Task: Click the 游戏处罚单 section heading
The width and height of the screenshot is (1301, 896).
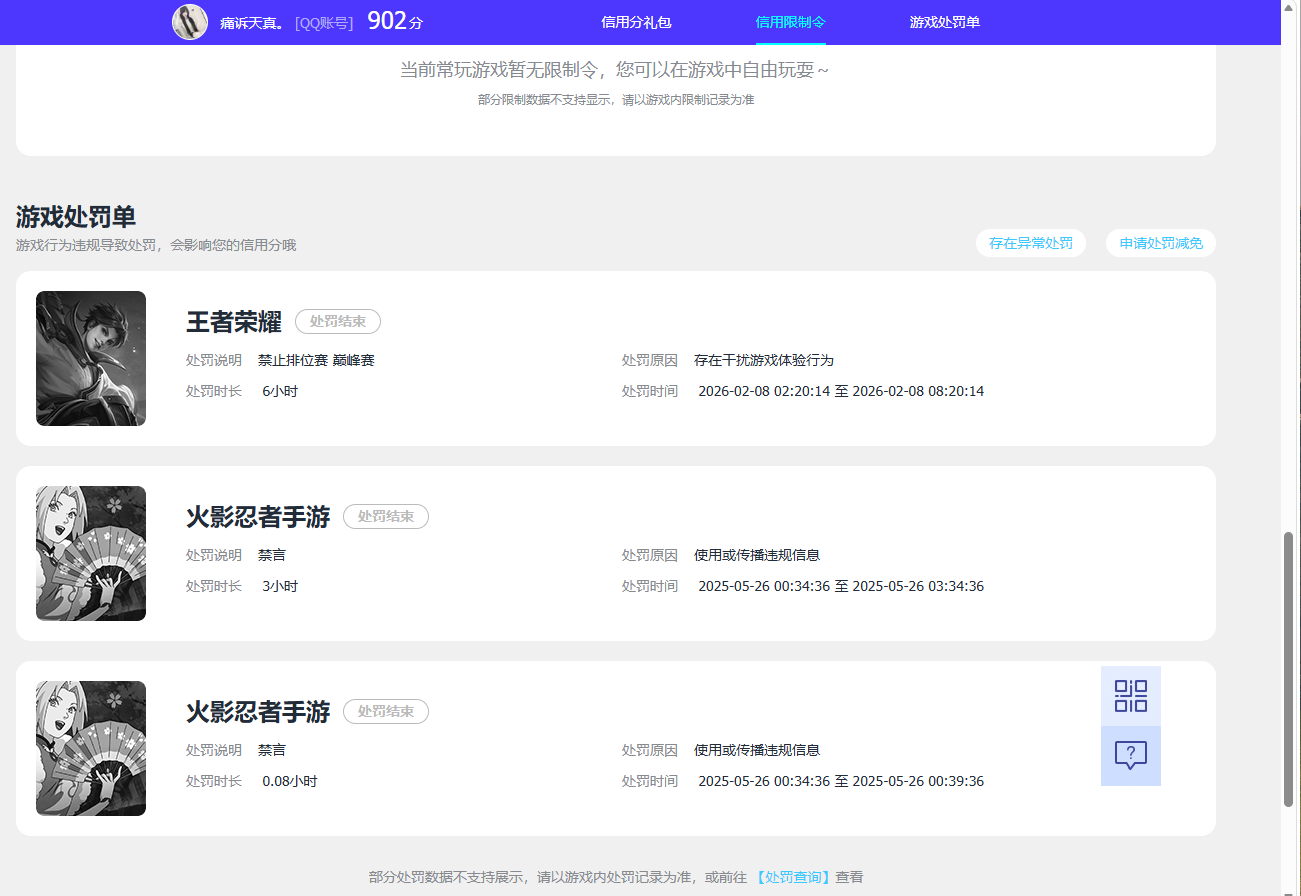Action: tap(76, 217)
